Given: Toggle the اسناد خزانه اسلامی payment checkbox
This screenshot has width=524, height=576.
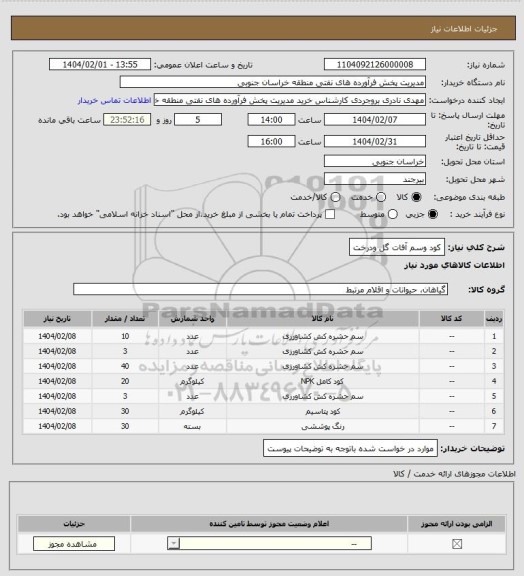Looking at the screenshot, I should point(330,214).
